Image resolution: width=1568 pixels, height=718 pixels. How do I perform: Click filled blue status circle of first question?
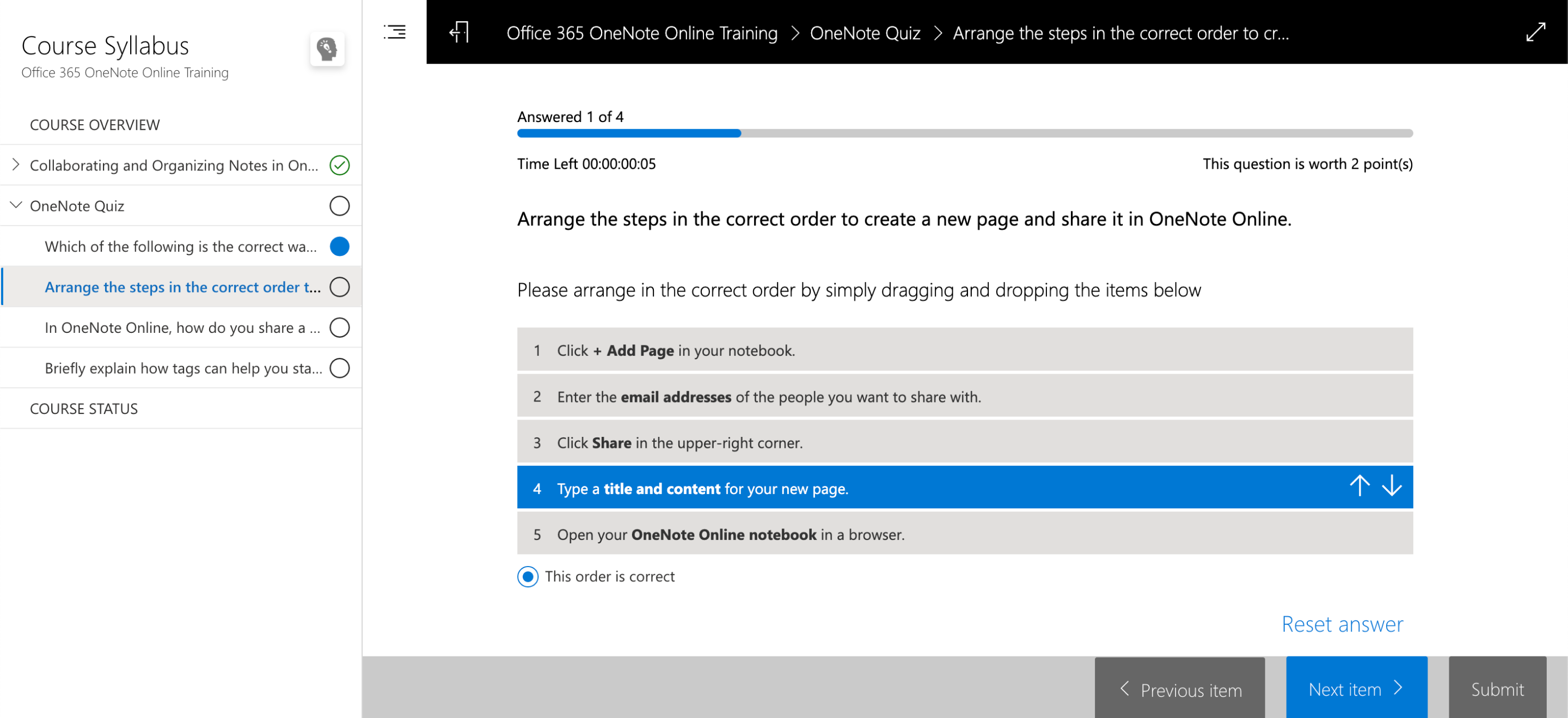[340, 247]
